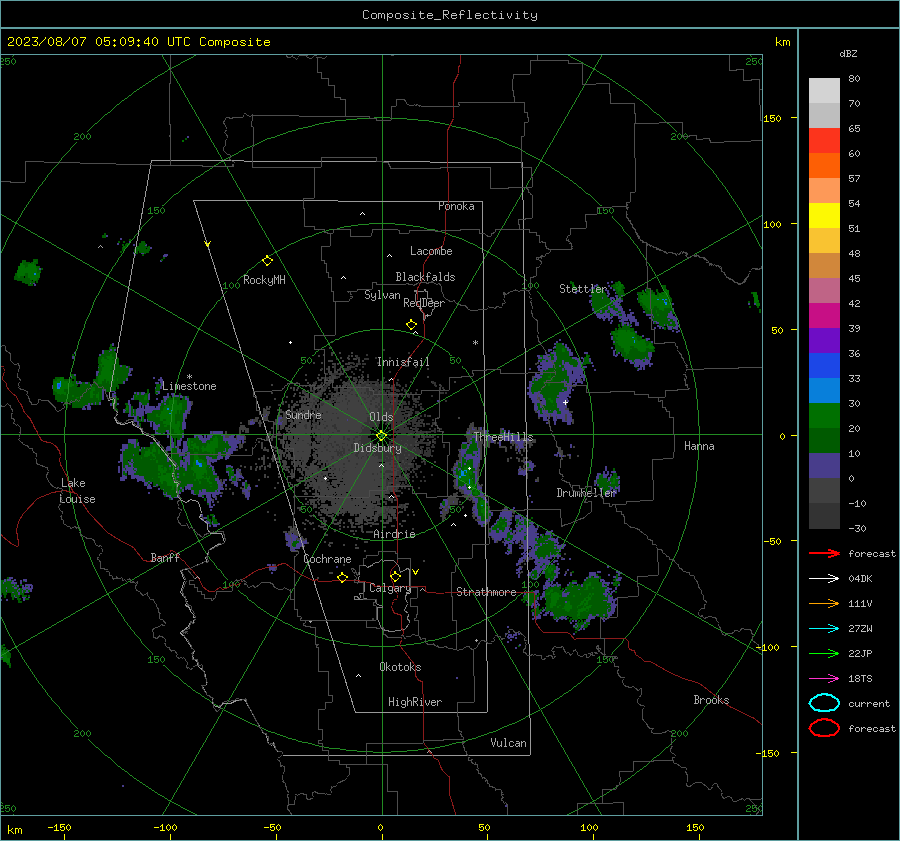
Task: Click the Hanna label
Action: click(699, 446)
